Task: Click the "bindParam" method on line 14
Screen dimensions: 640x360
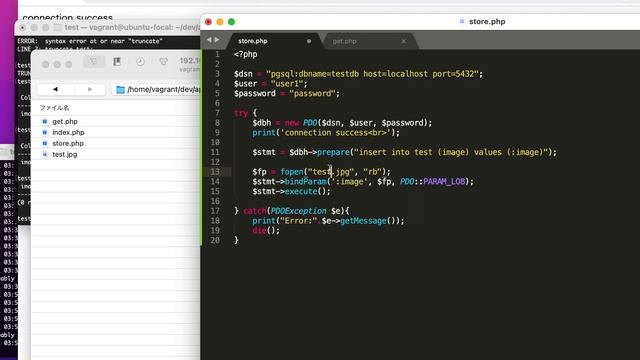Action: coord(305,182)
